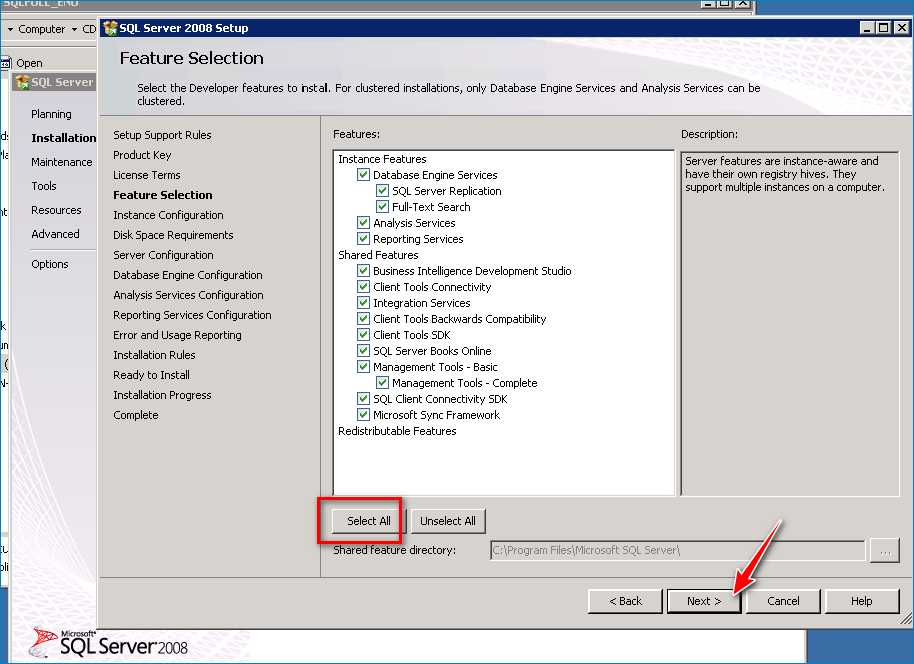Toggle Client Tools Backwards Compatibility checkbox
Screen dimensions: 914x664
coord(363,318)
